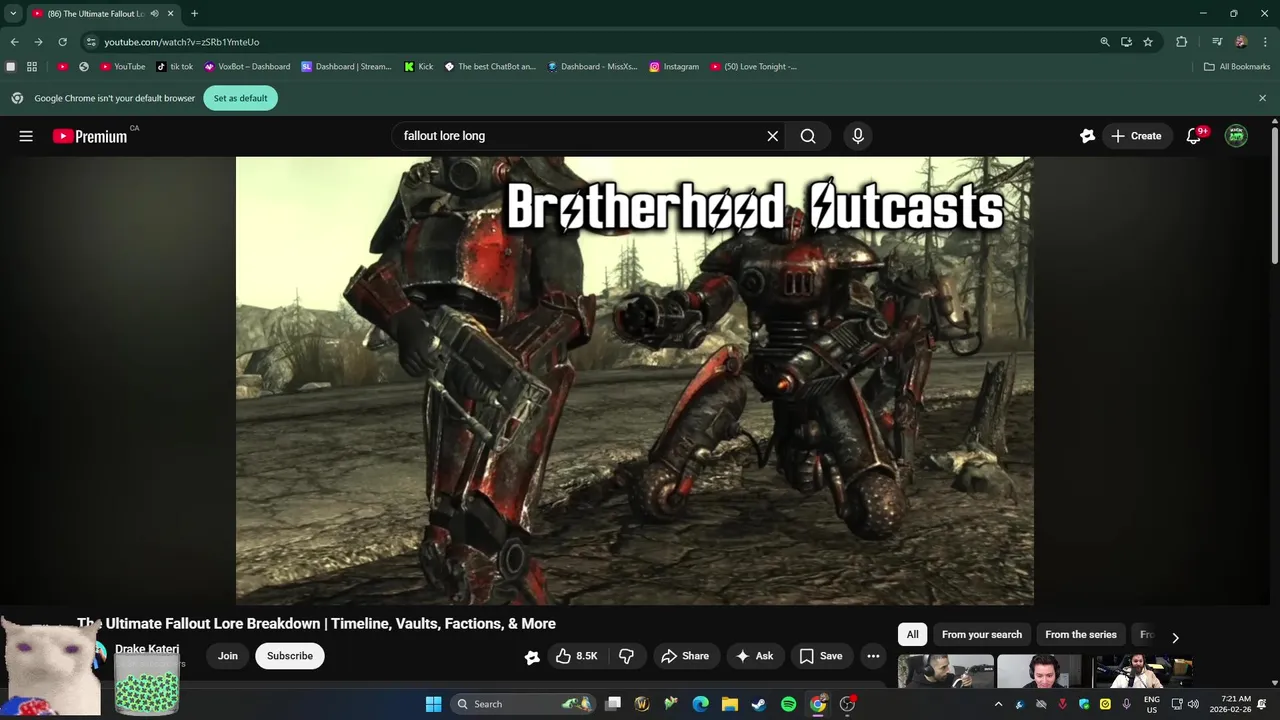Run the search with the magnifier button
Screen dimensions: 1280x720
pos(808,136)
